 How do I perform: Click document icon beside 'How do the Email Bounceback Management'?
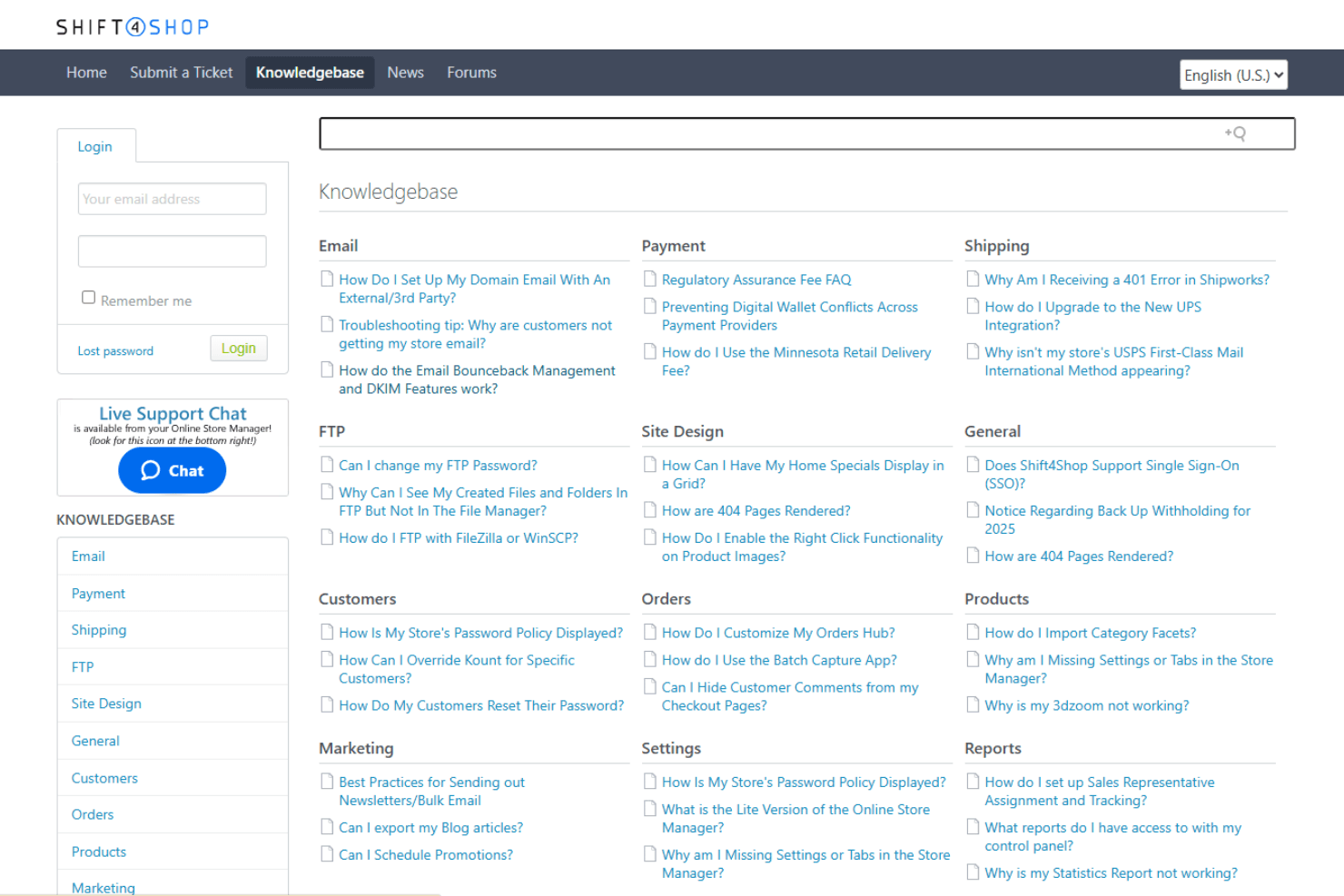point(327,369)
